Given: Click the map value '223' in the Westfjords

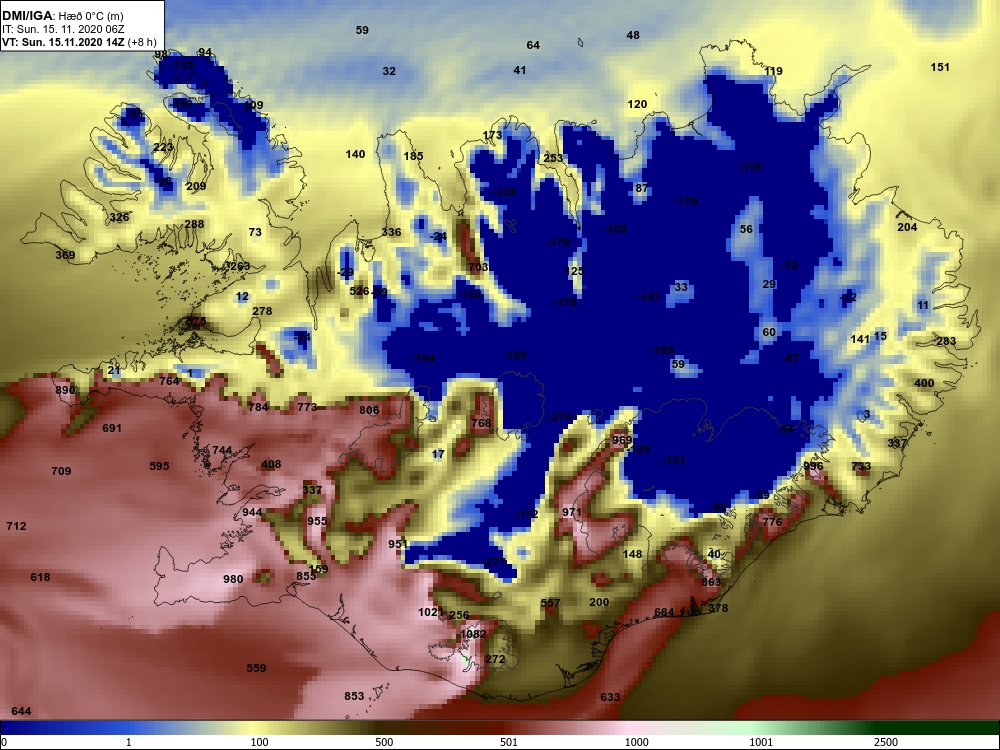Looking at the screenshot, I should click(163, 147).
